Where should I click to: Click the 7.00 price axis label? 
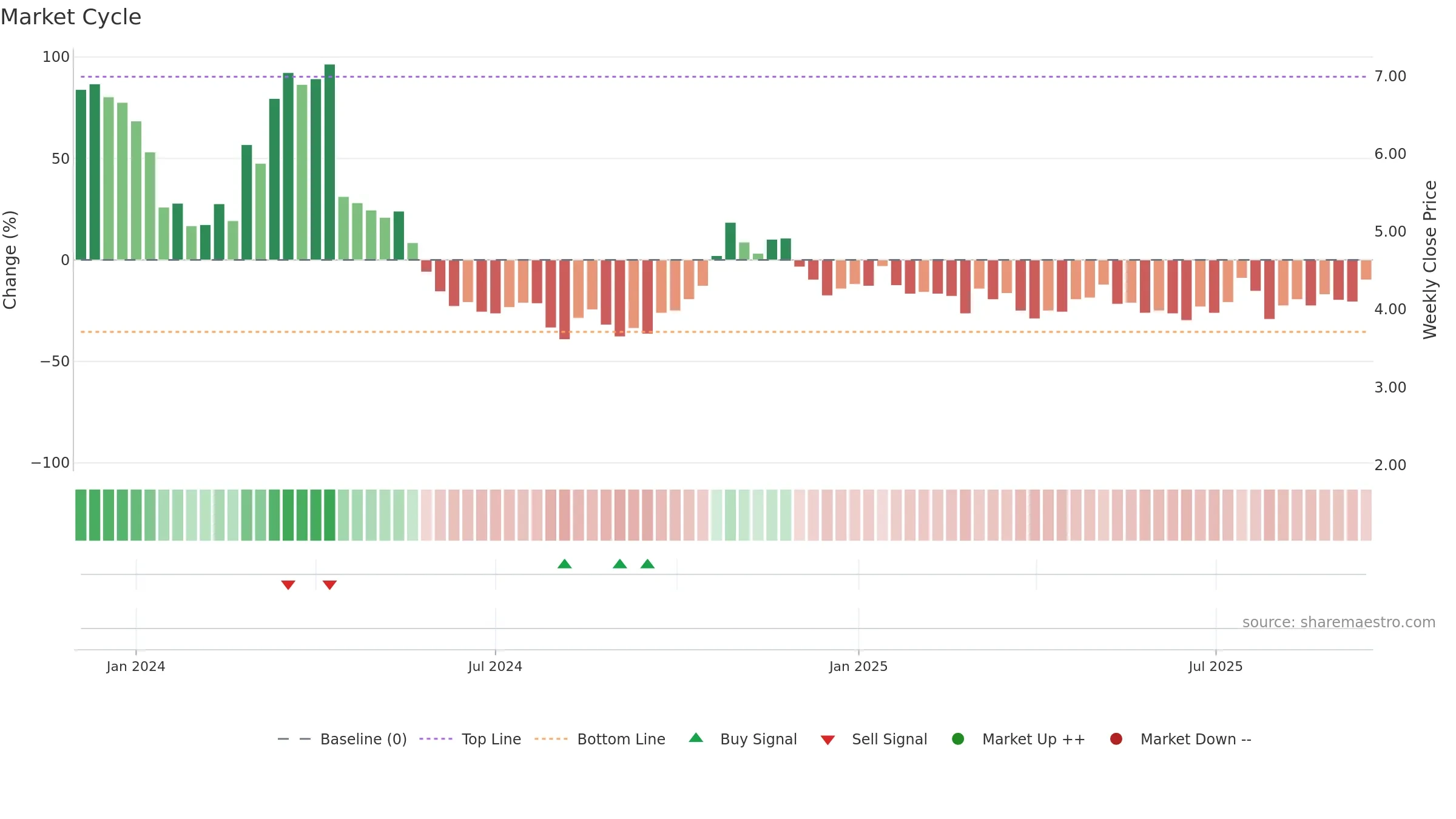click(1390, 76)
